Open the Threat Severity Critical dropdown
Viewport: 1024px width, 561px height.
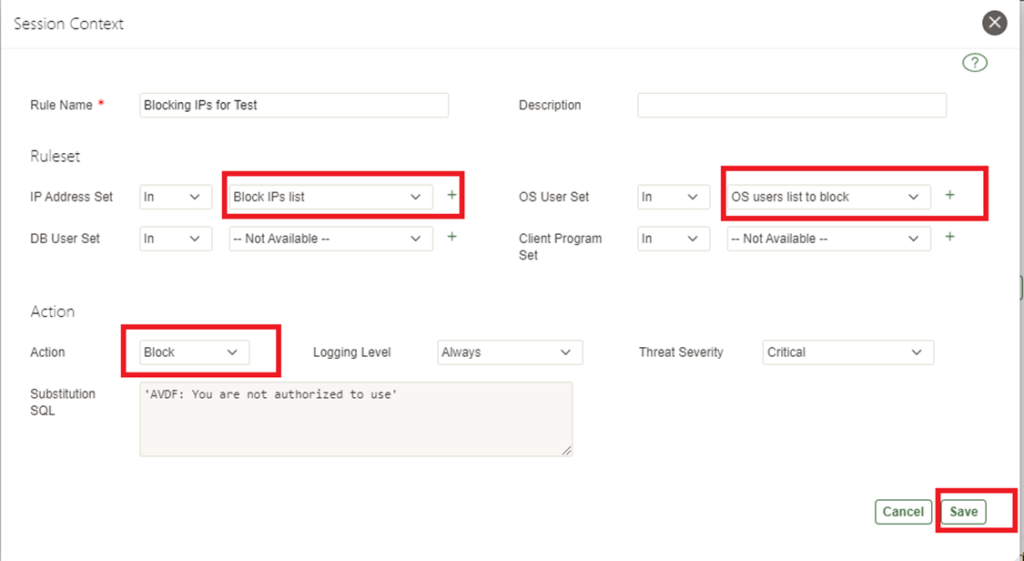(847, 352)
